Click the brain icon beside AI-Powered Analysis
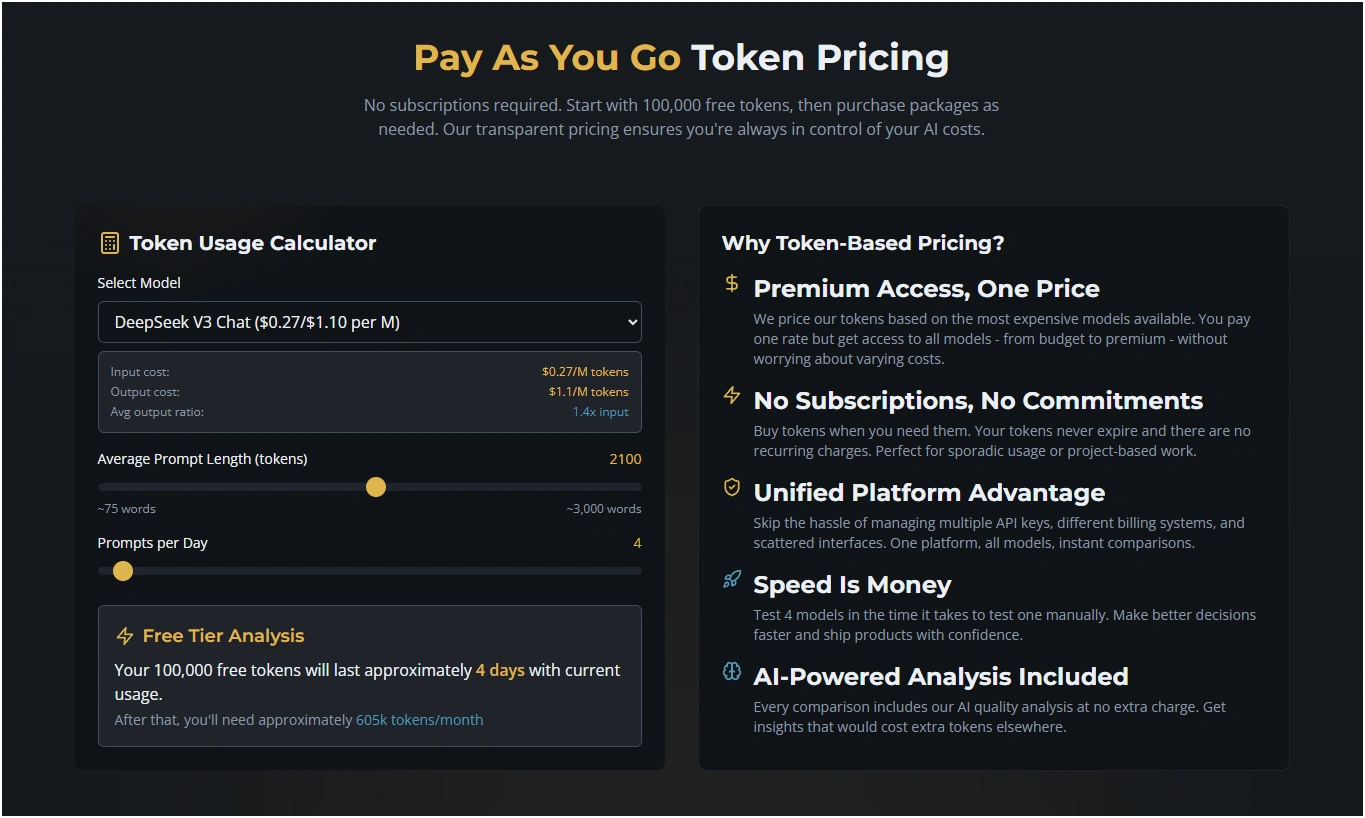1365x818 pixels. 732,672
